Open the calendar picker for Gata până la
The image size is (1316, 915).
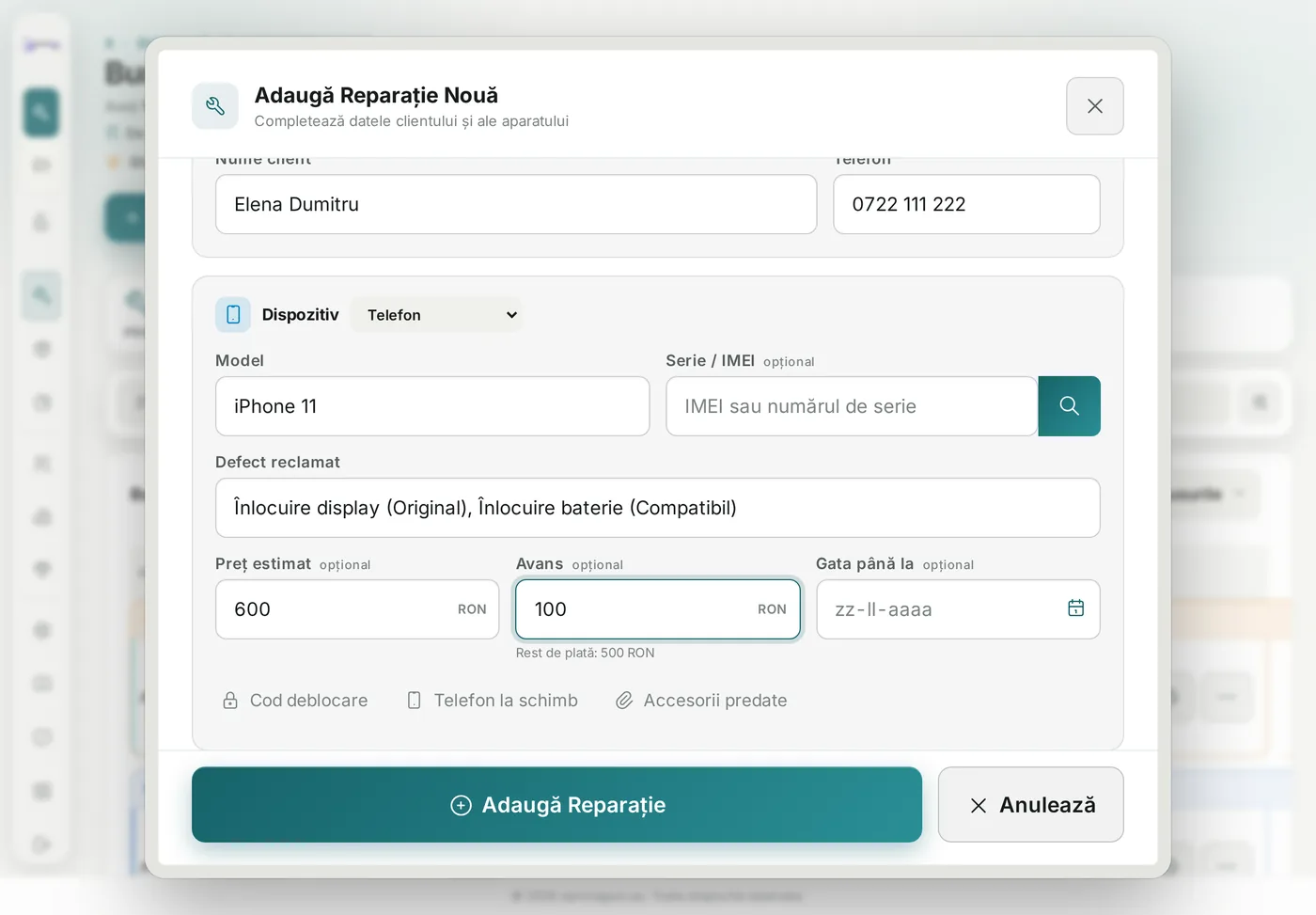(1075, 608)
